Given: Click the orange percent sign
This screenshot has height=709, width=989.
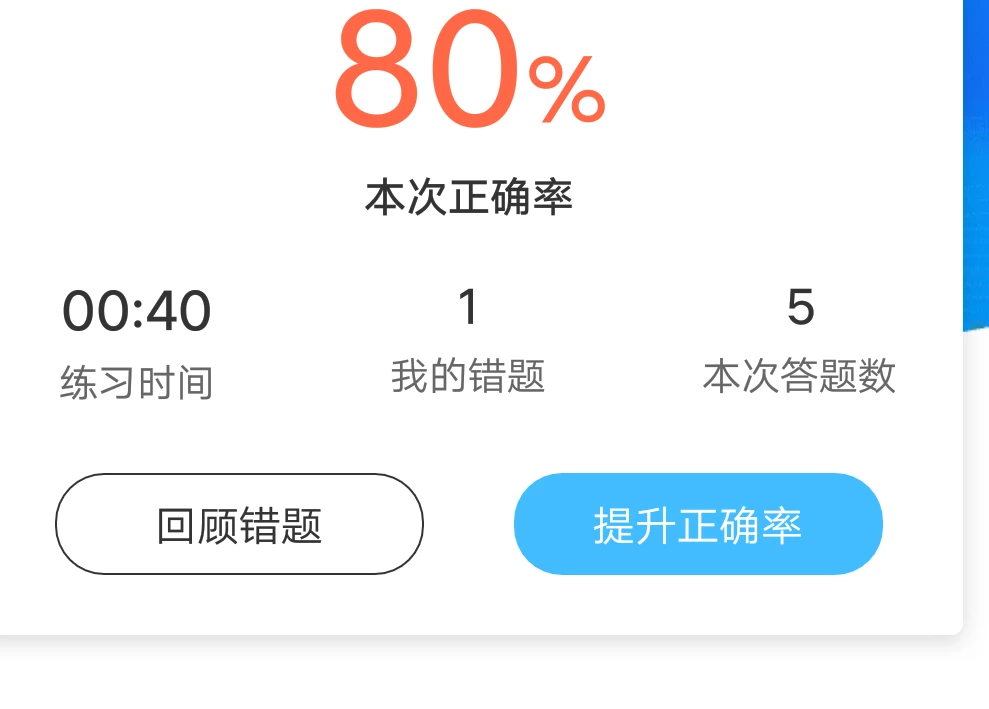Looking at the screenshot, I should [x=567, y=89].
